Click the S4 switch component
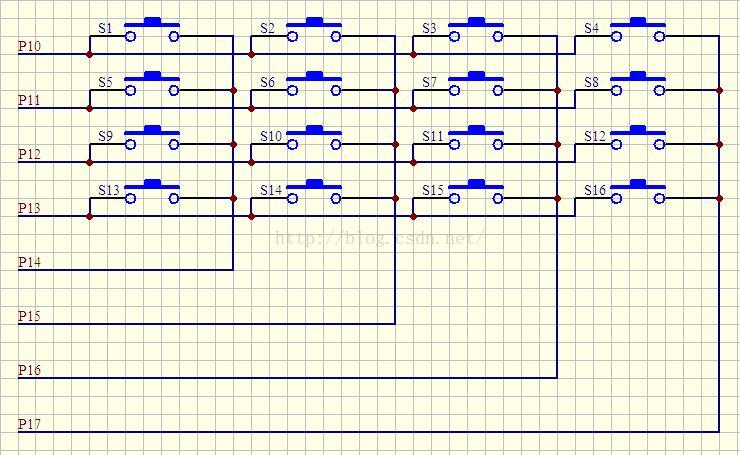Screen dimensions: 740x455 (638, 30)
